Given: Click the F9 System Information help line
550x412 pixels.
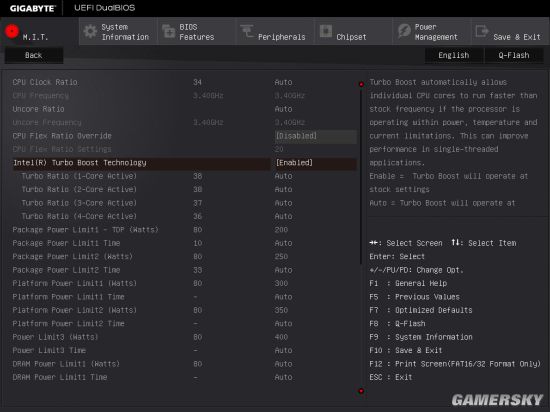Looking at the screenshot, I should pos(421,337).
